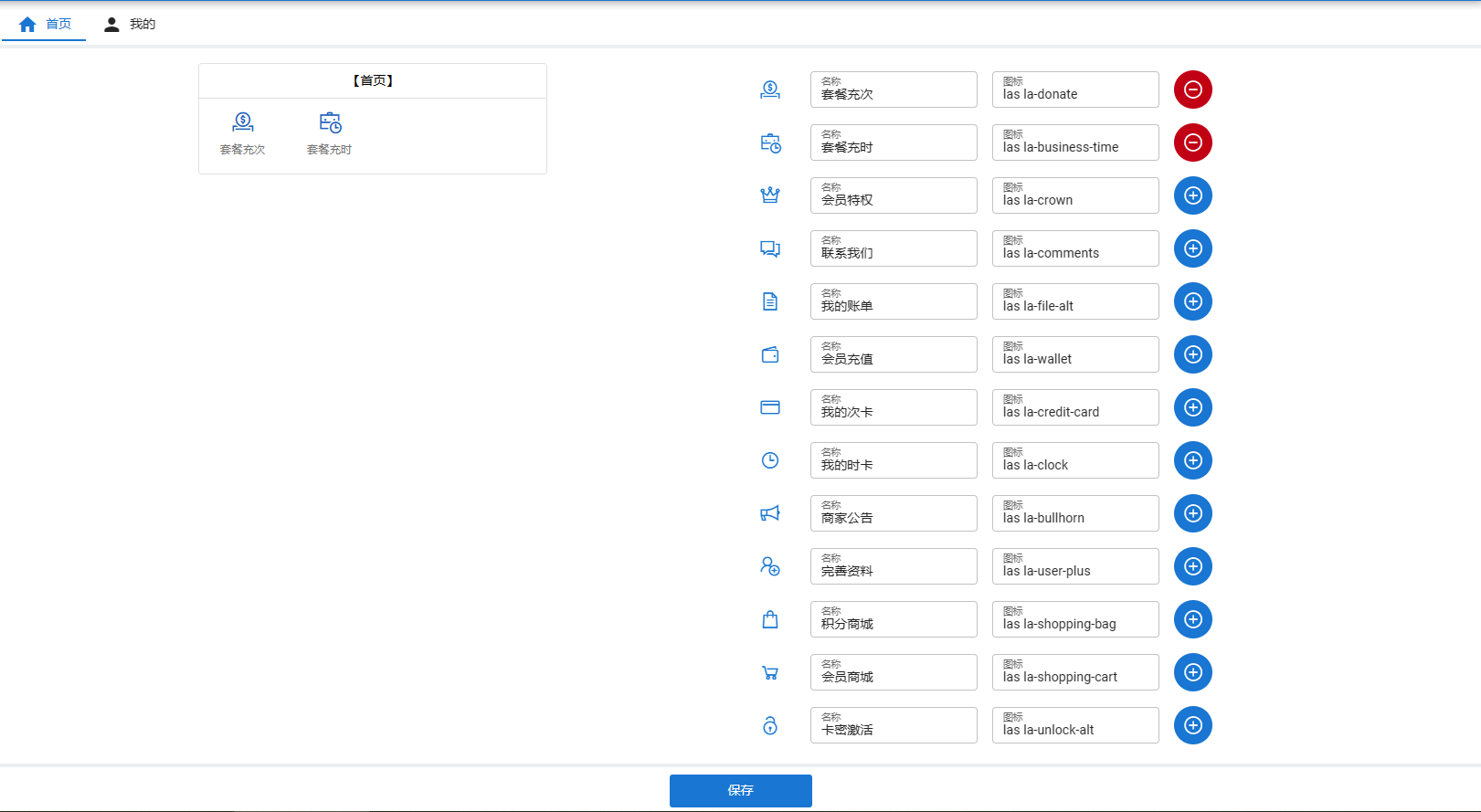Add the 我的时卡 item with plus button
The height and width of the screenshot is (812, 1481).
[1193, 460]
